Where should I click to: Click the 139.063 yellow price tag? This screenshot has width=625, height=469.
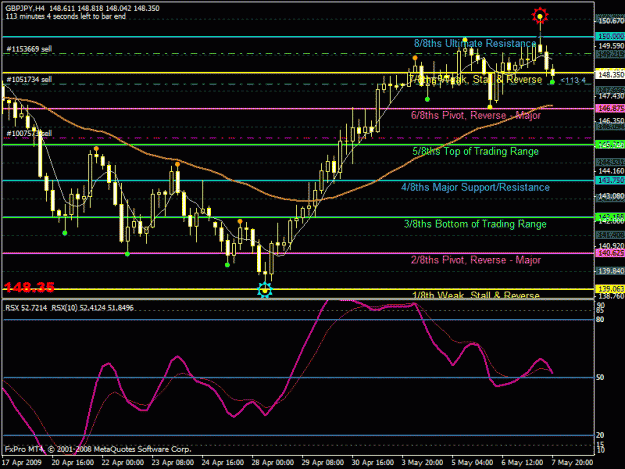point(610,289)
